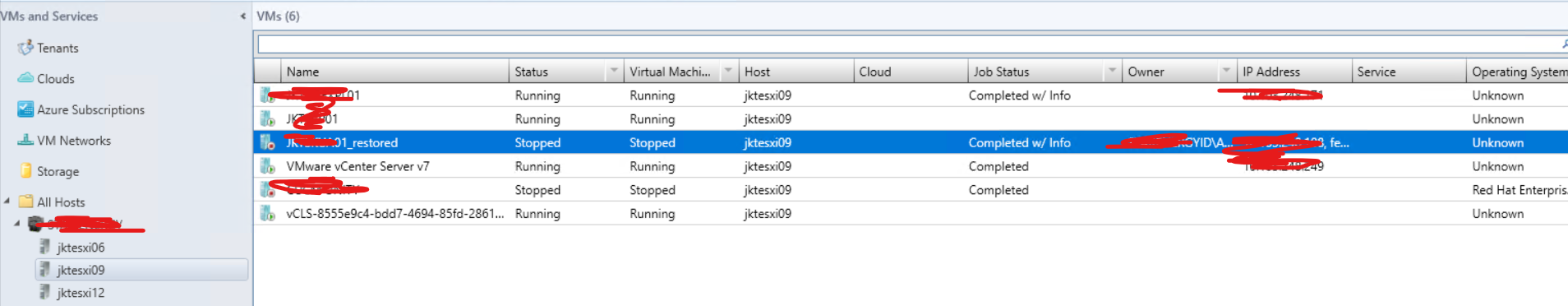Viewport: 1568px width, 306px height.
Task: Click VM icon of vCLS-8555e9c4 row
Action: click(x=267, y=214)
